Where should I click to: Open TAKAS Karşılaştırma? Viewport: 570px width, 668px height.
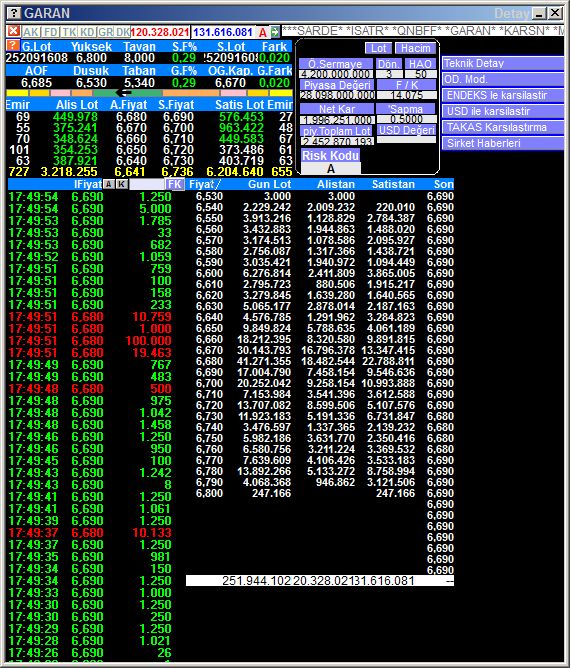(503, 127)
